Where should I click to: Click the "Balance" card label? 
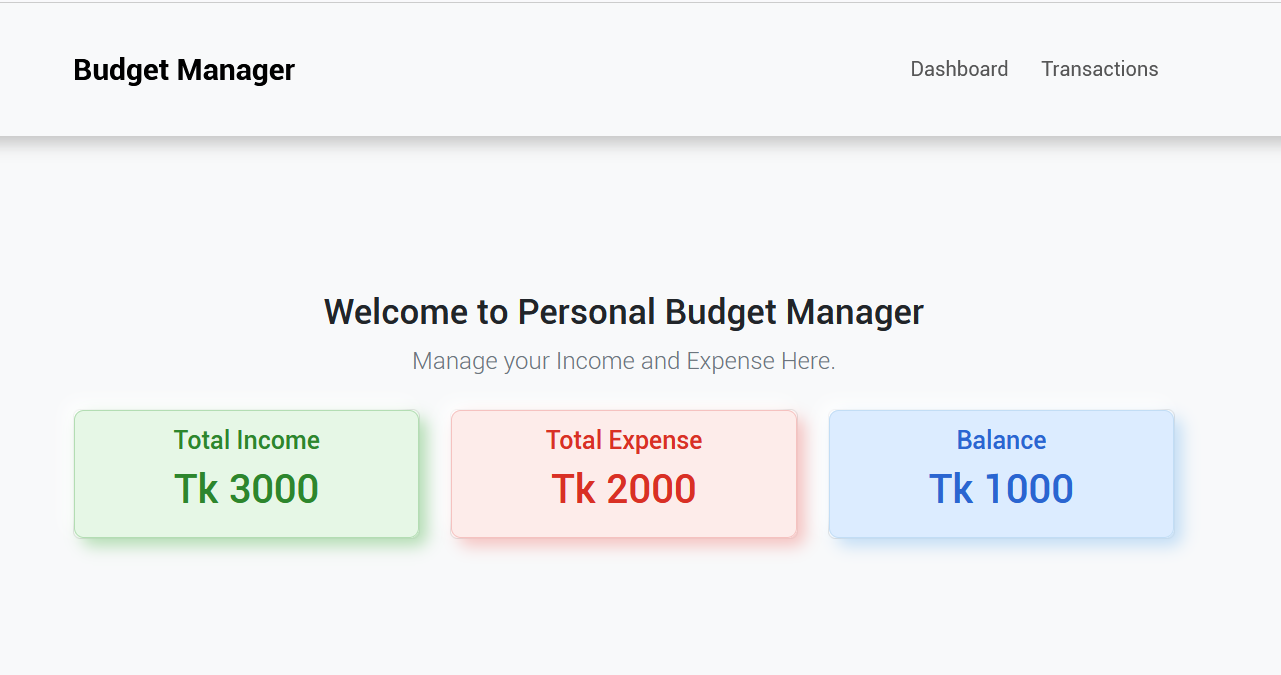(1001, 440)
